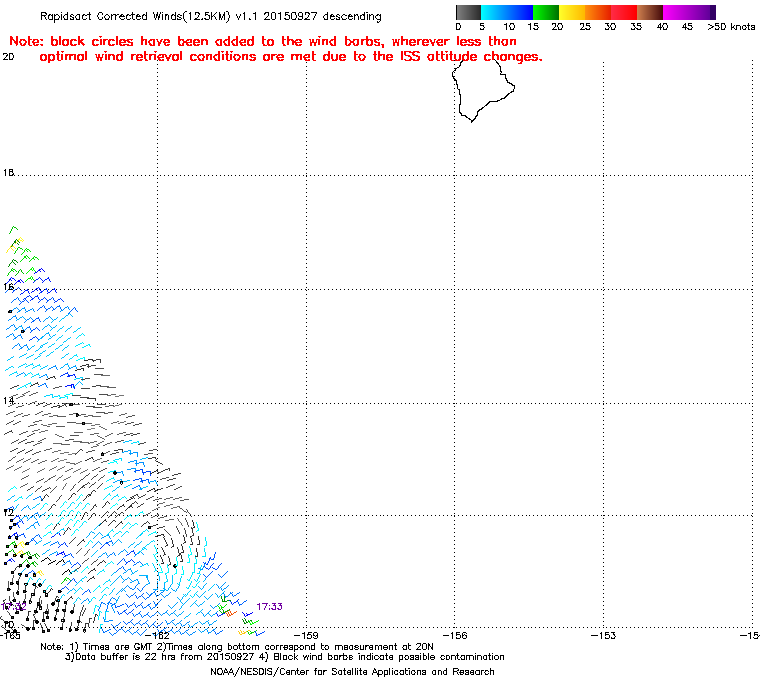Click the longitude label -162
Image resolution: width=760 pixels, height=688 pixels.
coord(158,636)
